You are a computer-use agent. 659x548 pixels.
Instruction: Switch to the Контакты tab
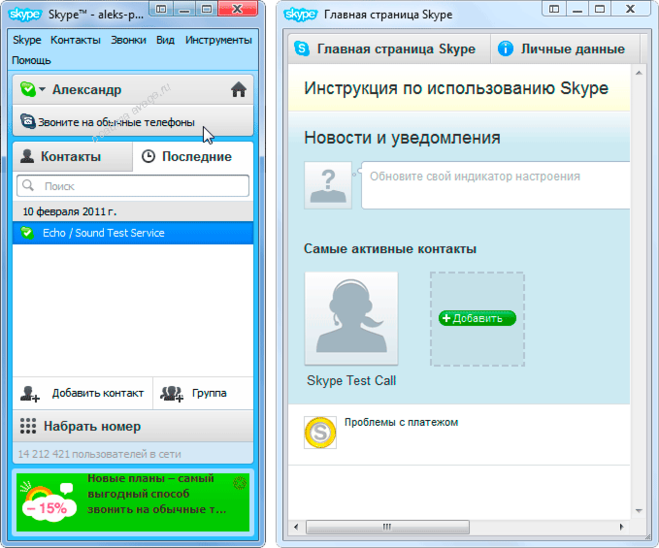[x=73, y=156]
